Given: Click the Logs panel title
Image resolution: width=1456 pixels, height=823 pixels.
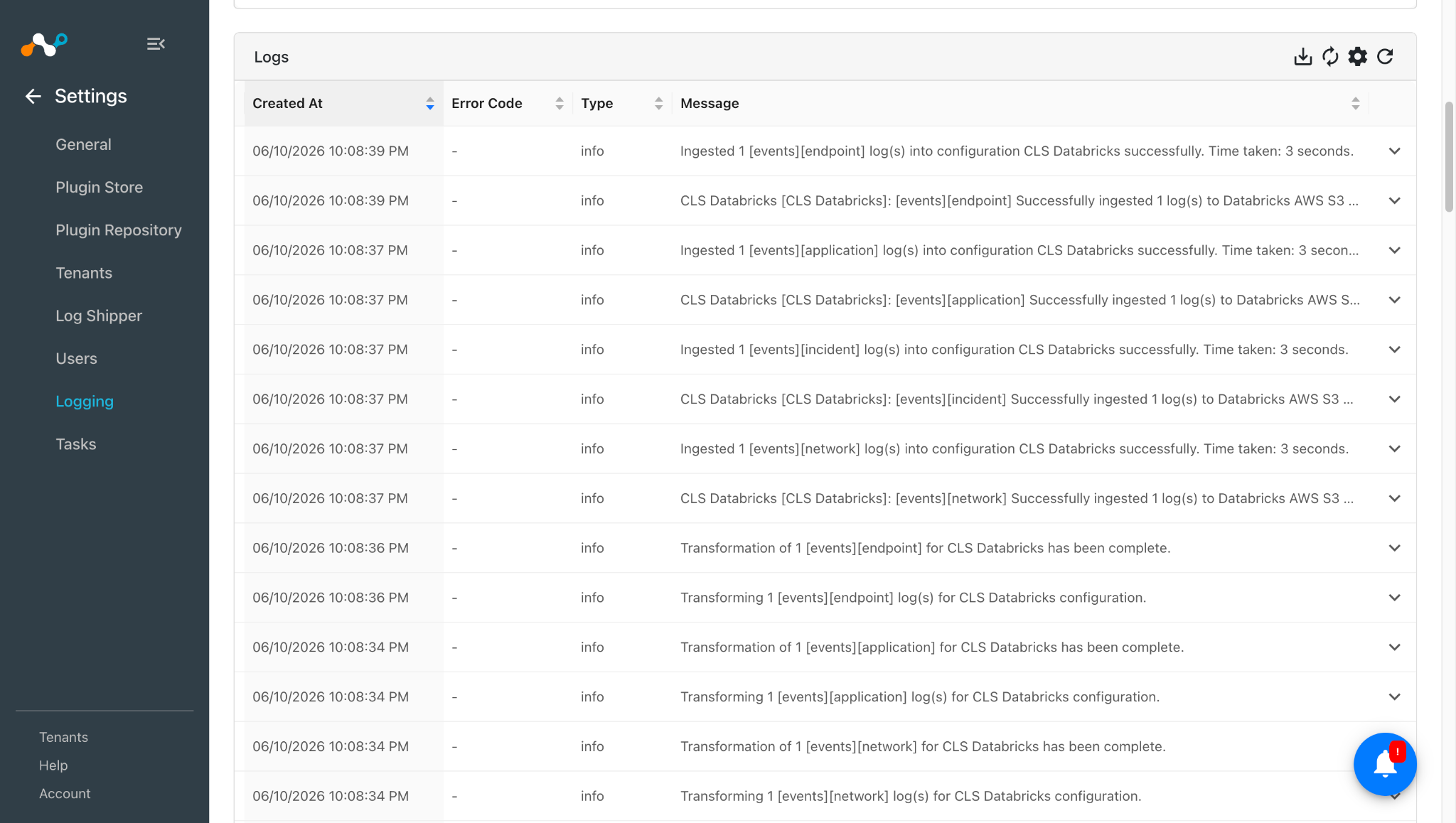Looking at the screenshot, I should 272,57.
